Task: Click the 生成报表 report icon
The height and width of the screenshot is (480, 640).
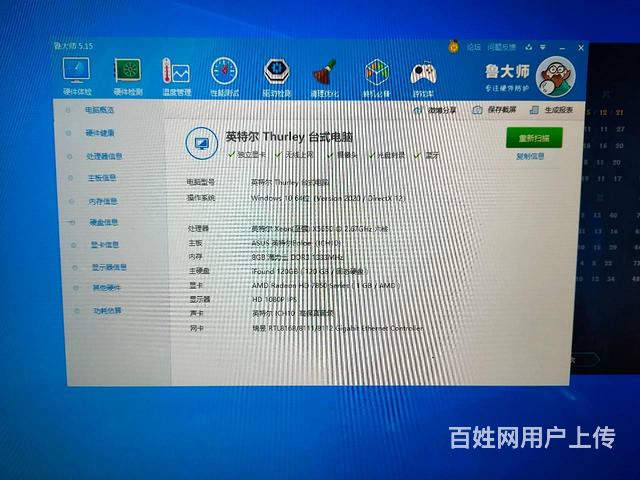Action: [533, 110]
